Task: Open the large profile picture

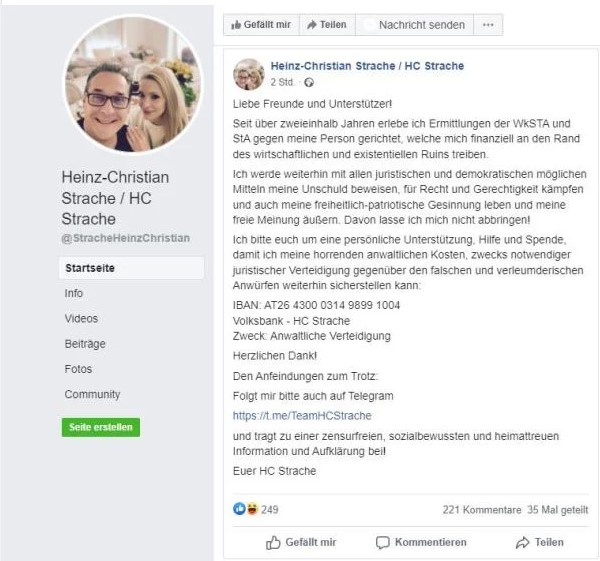Action: coord(132,84)
